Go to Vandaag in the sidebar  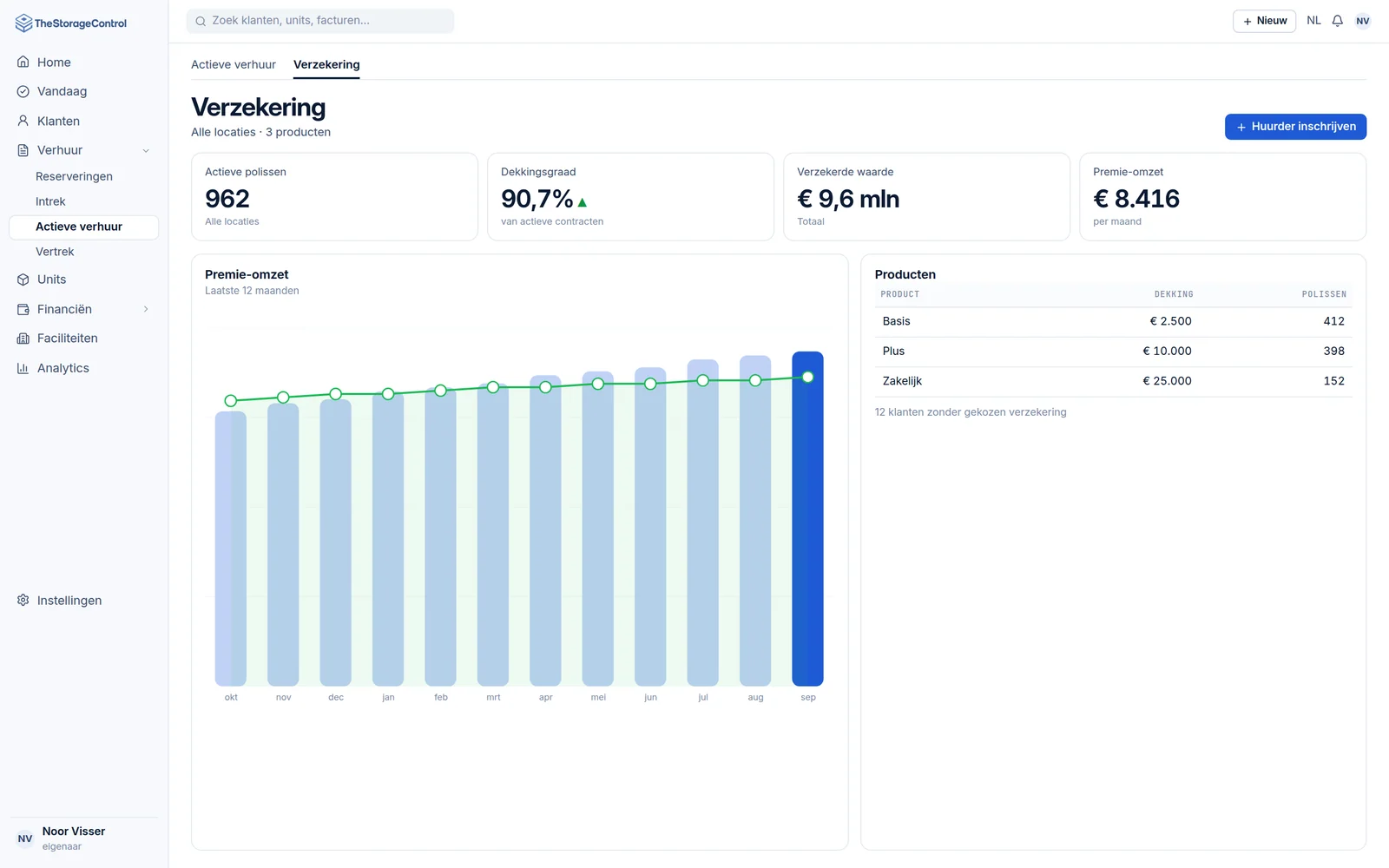tap(83, 91)
